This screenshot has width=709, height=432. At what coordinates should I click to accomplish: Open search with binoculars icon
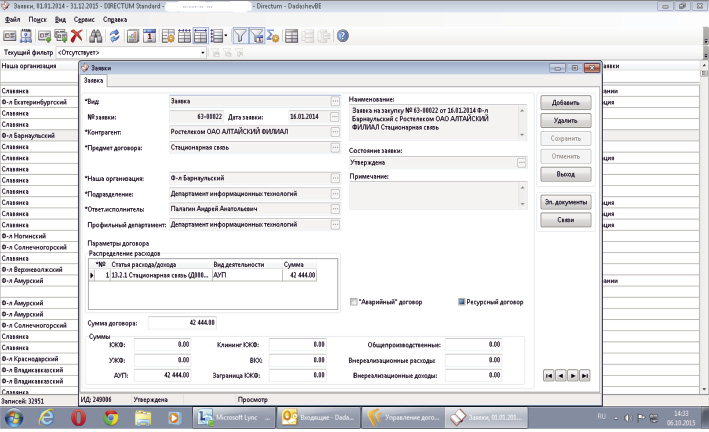tap(95, 36)
